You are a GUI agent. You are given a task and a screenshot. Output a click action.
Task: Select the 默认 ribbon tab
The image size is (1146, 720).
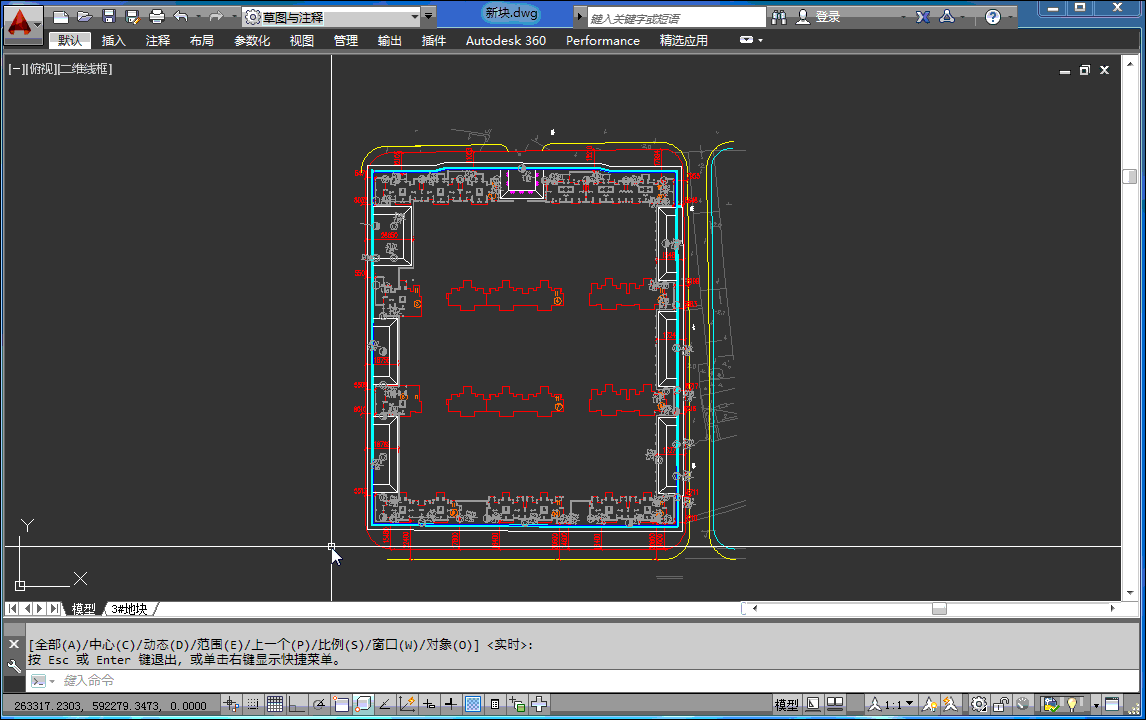point(70,40)
